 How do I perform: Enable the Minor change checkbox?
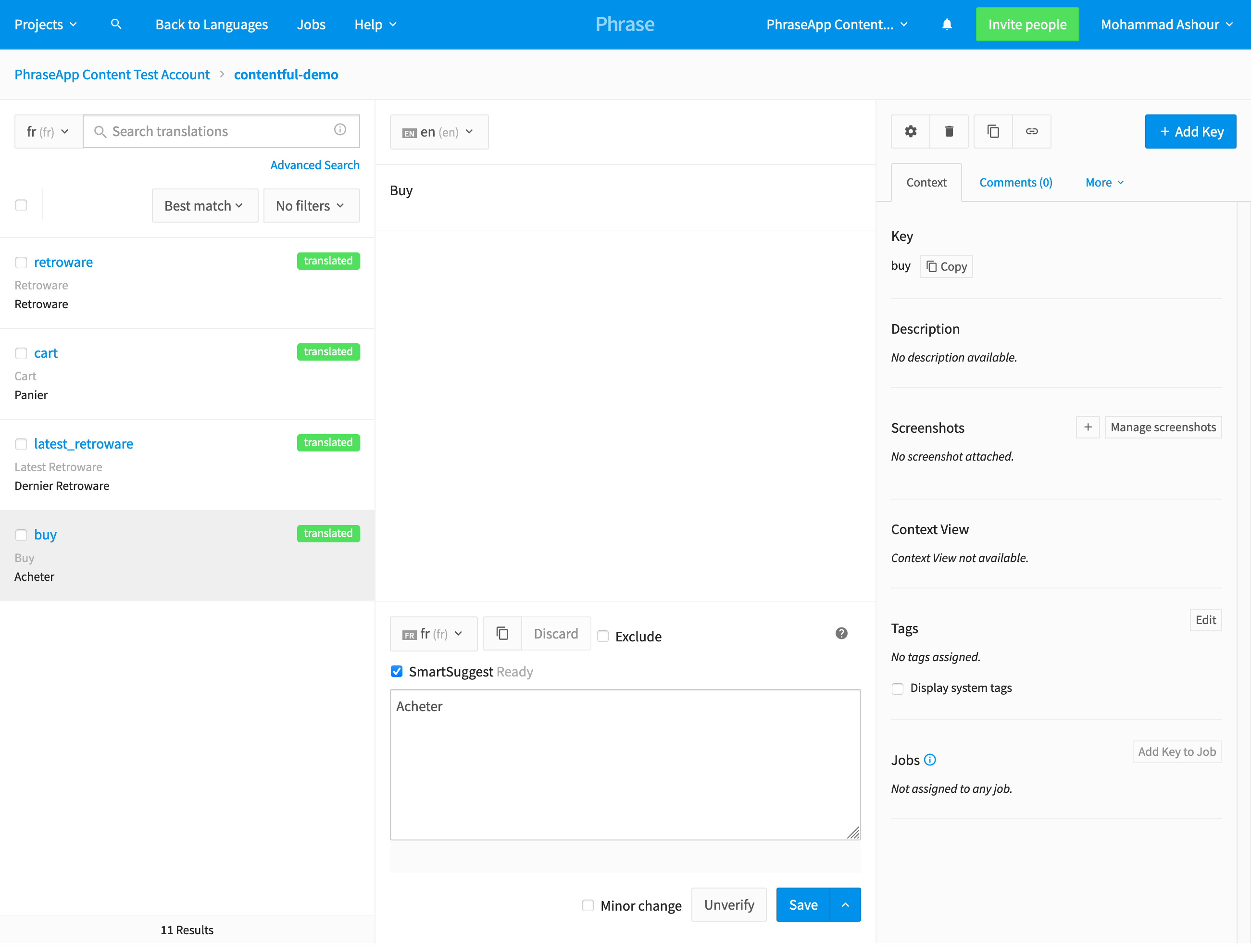coord(588,905)
